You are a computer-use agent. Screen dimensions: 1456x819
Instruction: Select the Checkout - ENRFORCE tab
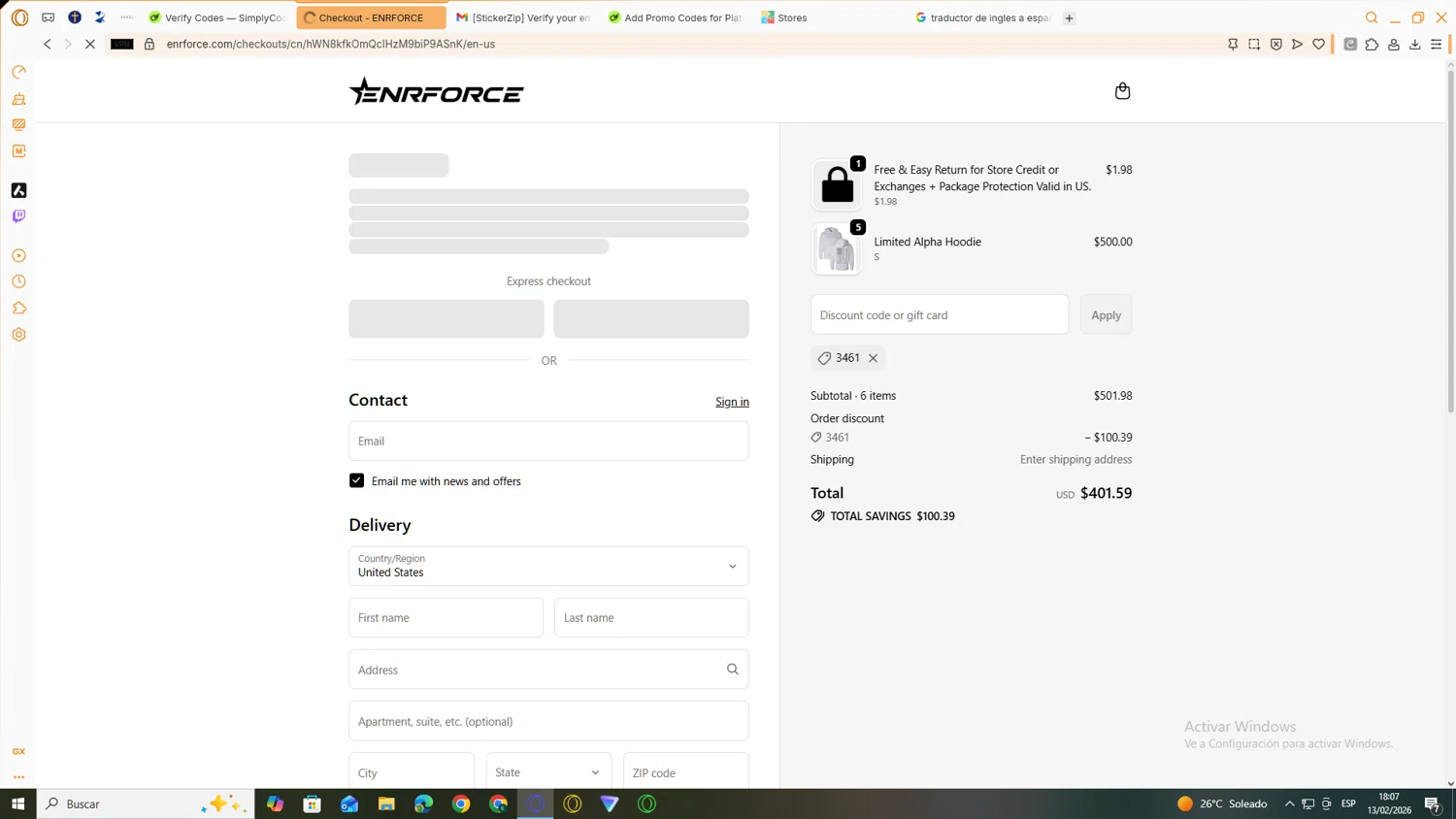(x=371, y=17)
